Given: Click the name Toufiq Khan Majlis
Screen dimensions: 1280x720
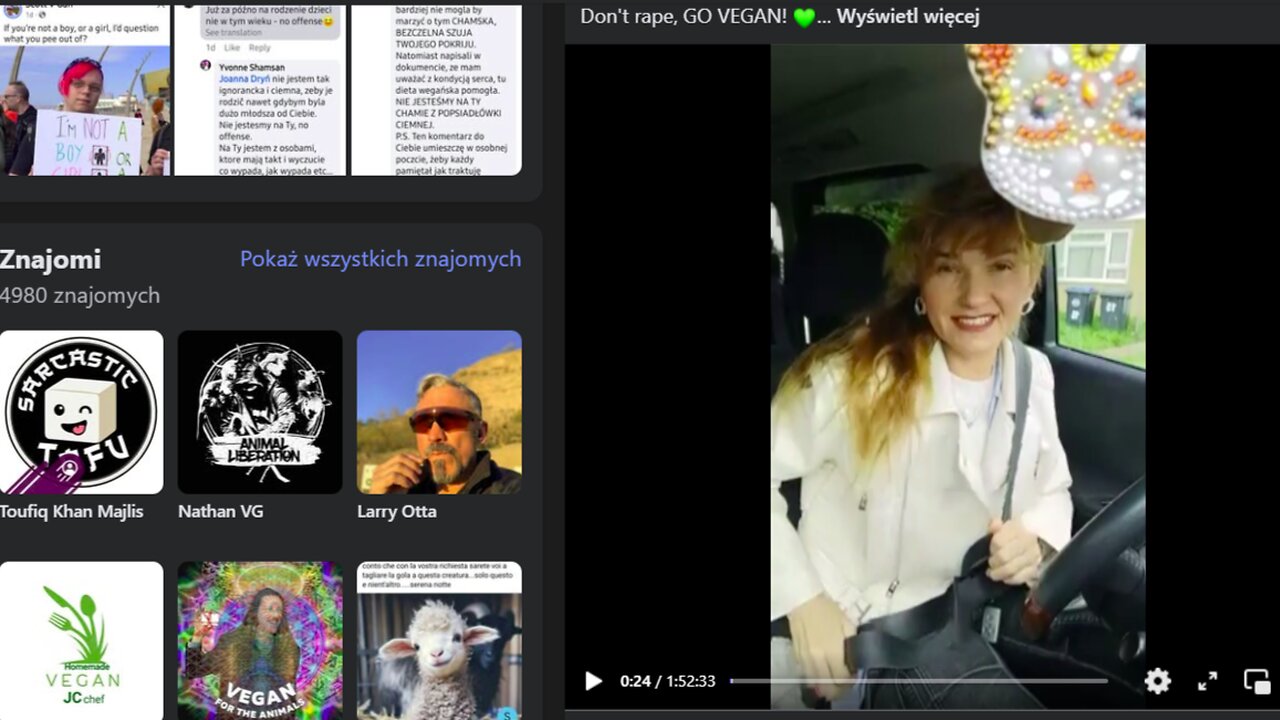Looking at the screenshot, I should click(72, 511).
